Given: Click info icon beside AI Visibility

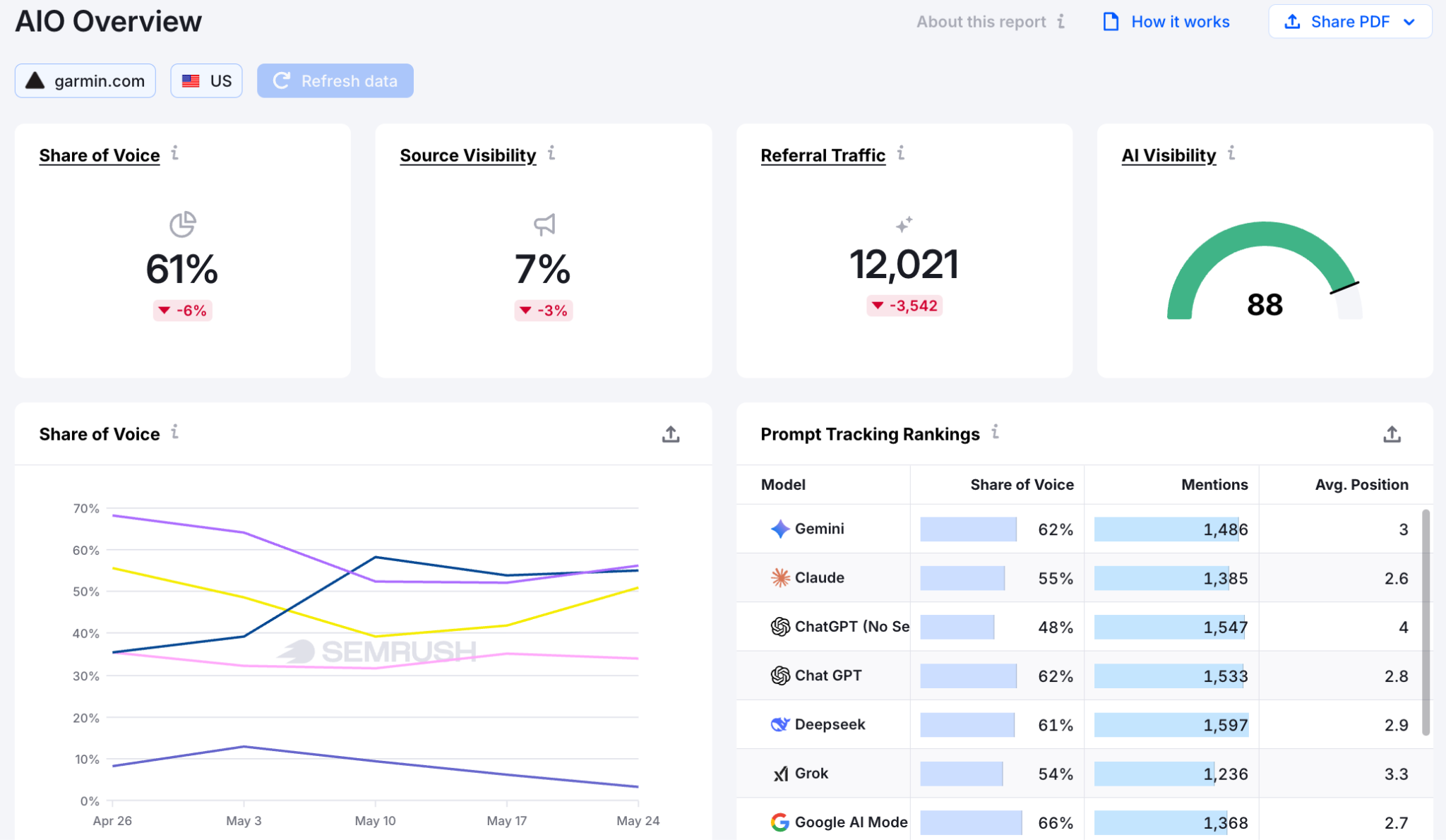Looking at the screenshot, I should click(x=1231, y=152).
